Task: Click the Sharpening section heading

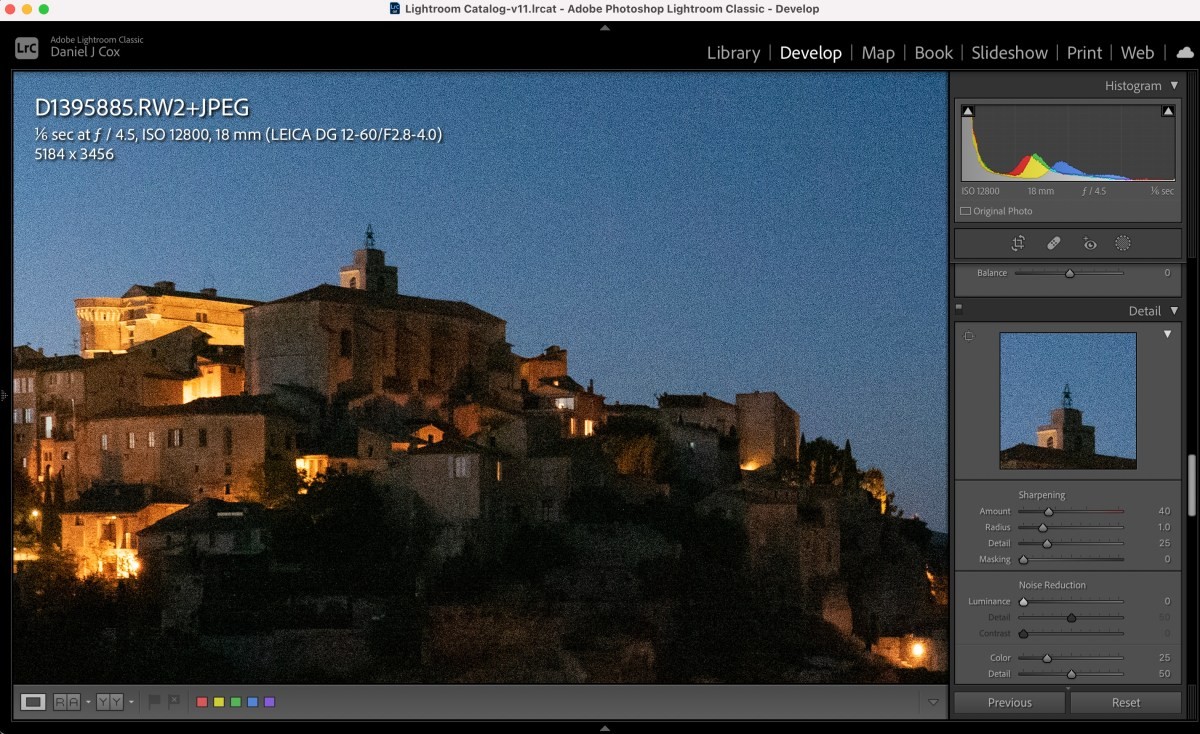Action: pos(1041,495)
